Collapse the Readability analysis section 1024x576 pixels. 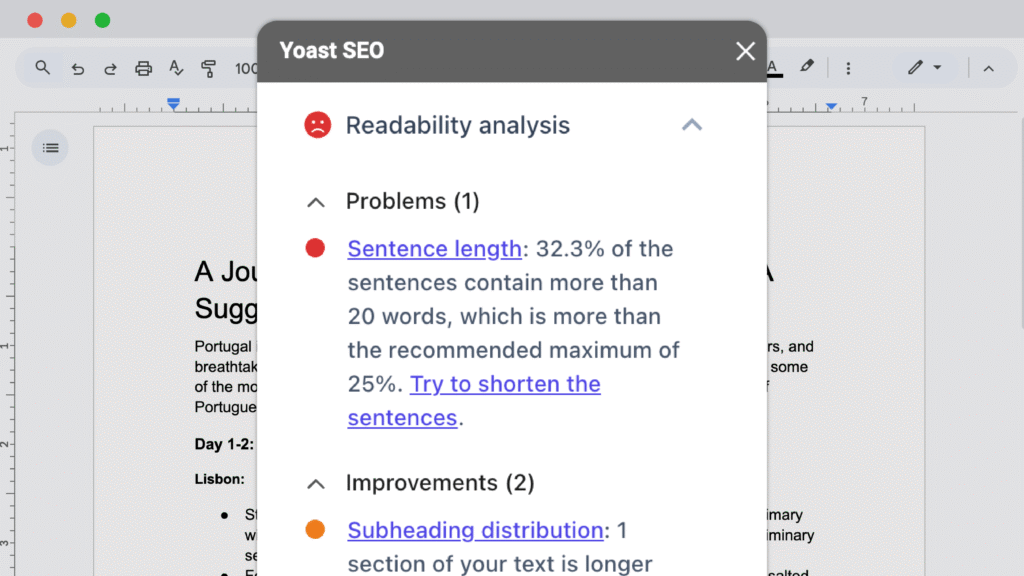pyautogui.click(x=692, y=125)
